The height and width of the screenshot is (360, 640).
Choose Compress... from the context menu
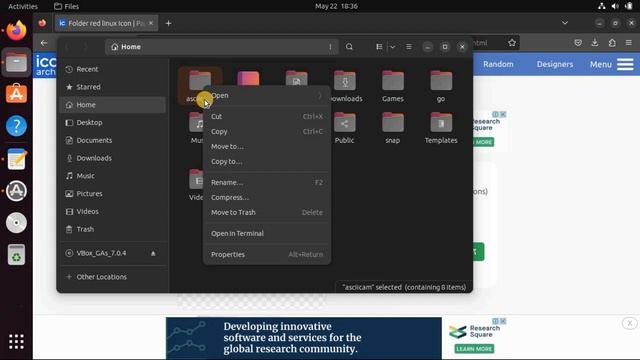(267, 198)
